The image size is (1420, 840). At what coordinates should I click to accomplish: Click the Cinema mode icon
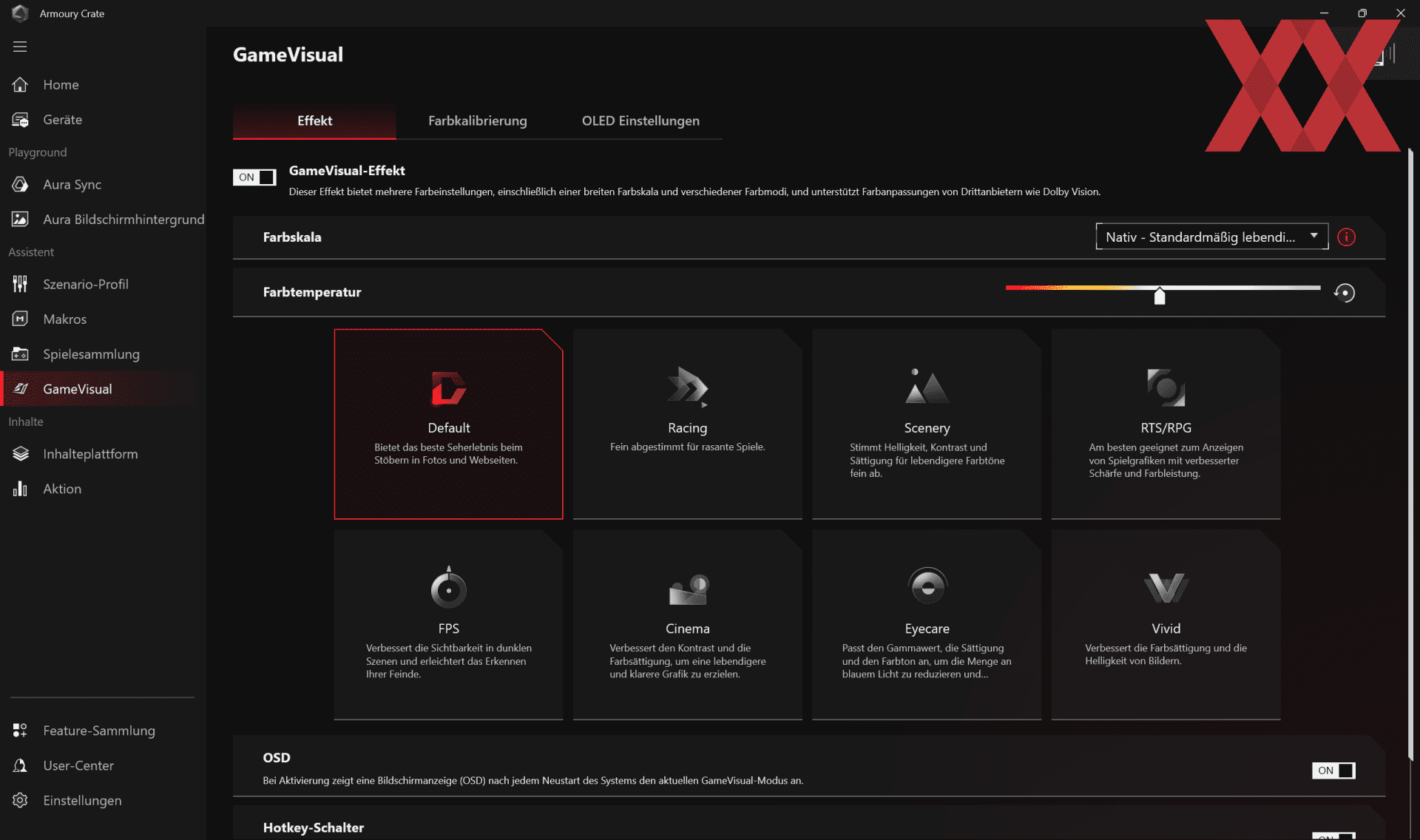pyautogui.click(x=688, y=589)
